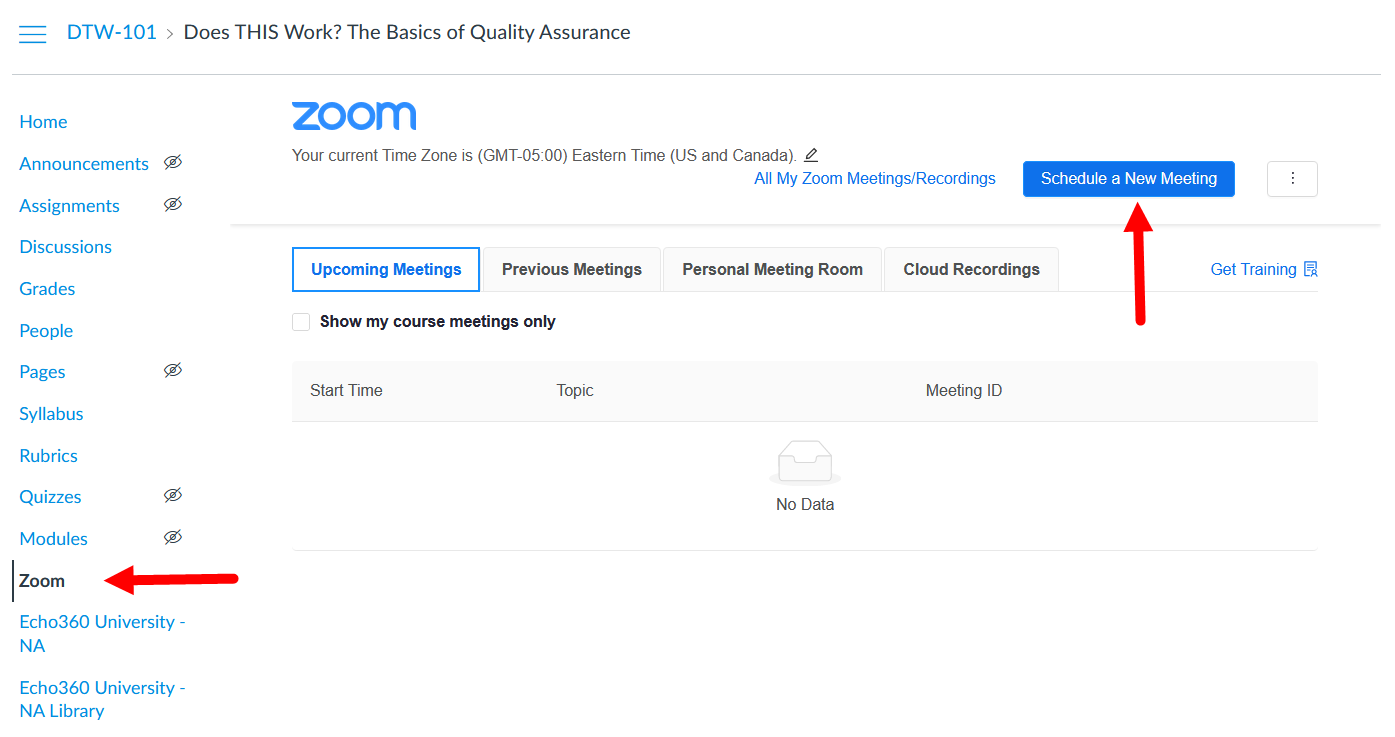Viewport: 1395px width, 737px height.
Task: Open Echo360 University - NA Library link
Action: [x=102, y=700]
